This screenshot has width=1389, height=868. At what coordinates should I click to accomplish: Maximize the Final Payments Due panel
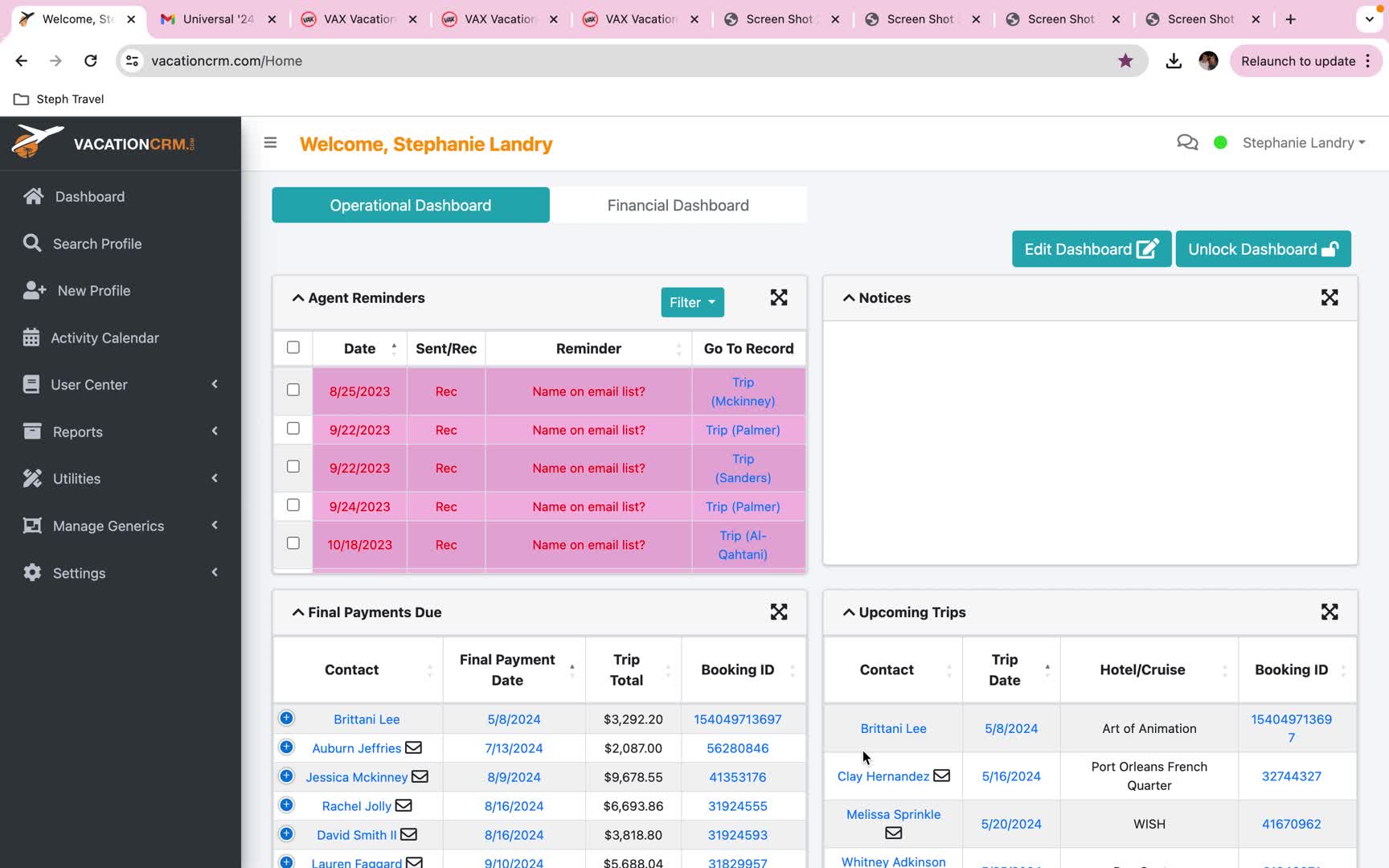click(x=778, y=612)
